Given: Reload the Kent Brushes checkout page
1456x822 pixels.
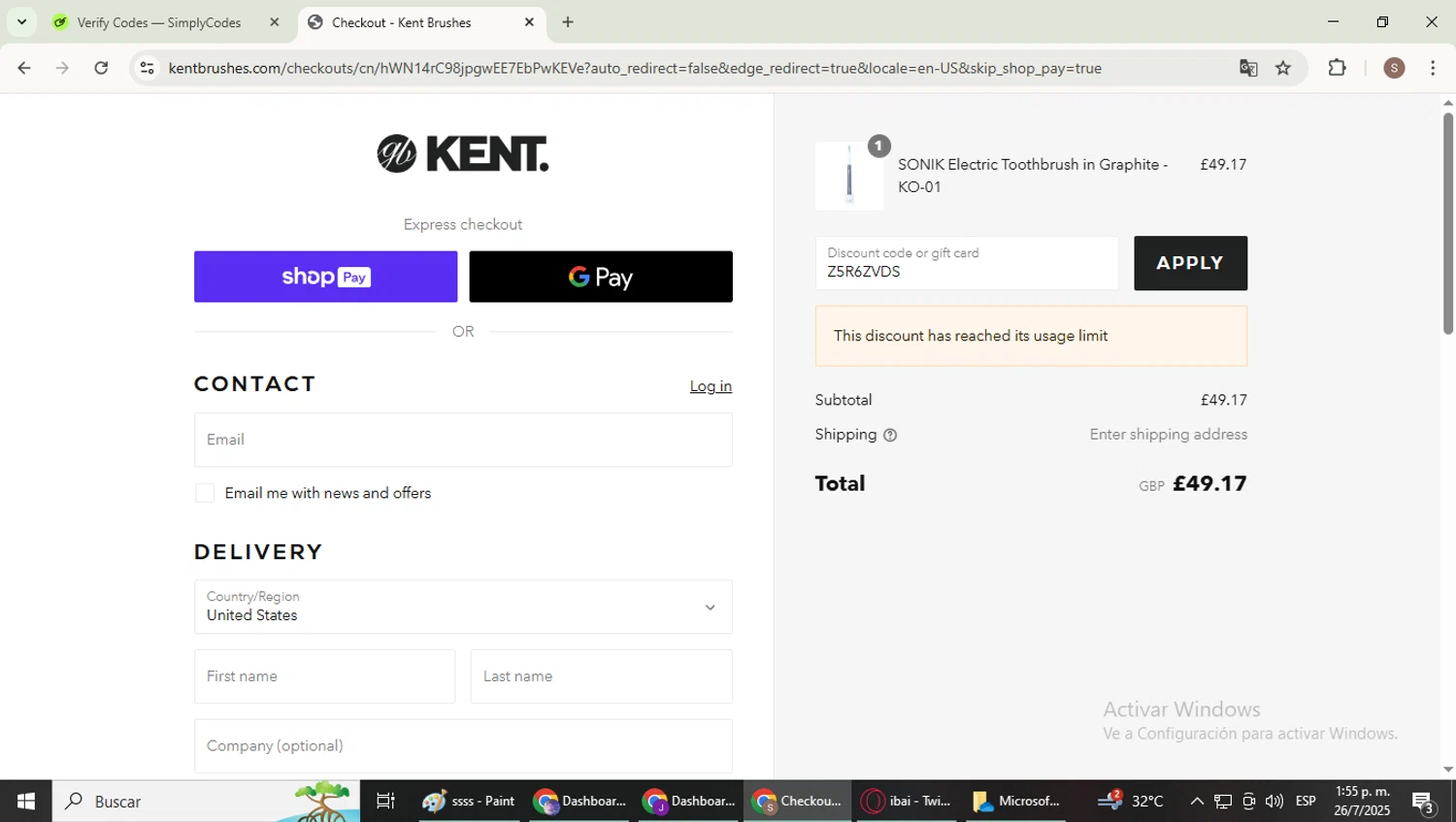Looking at the screenshot, I should pos(101,68).
